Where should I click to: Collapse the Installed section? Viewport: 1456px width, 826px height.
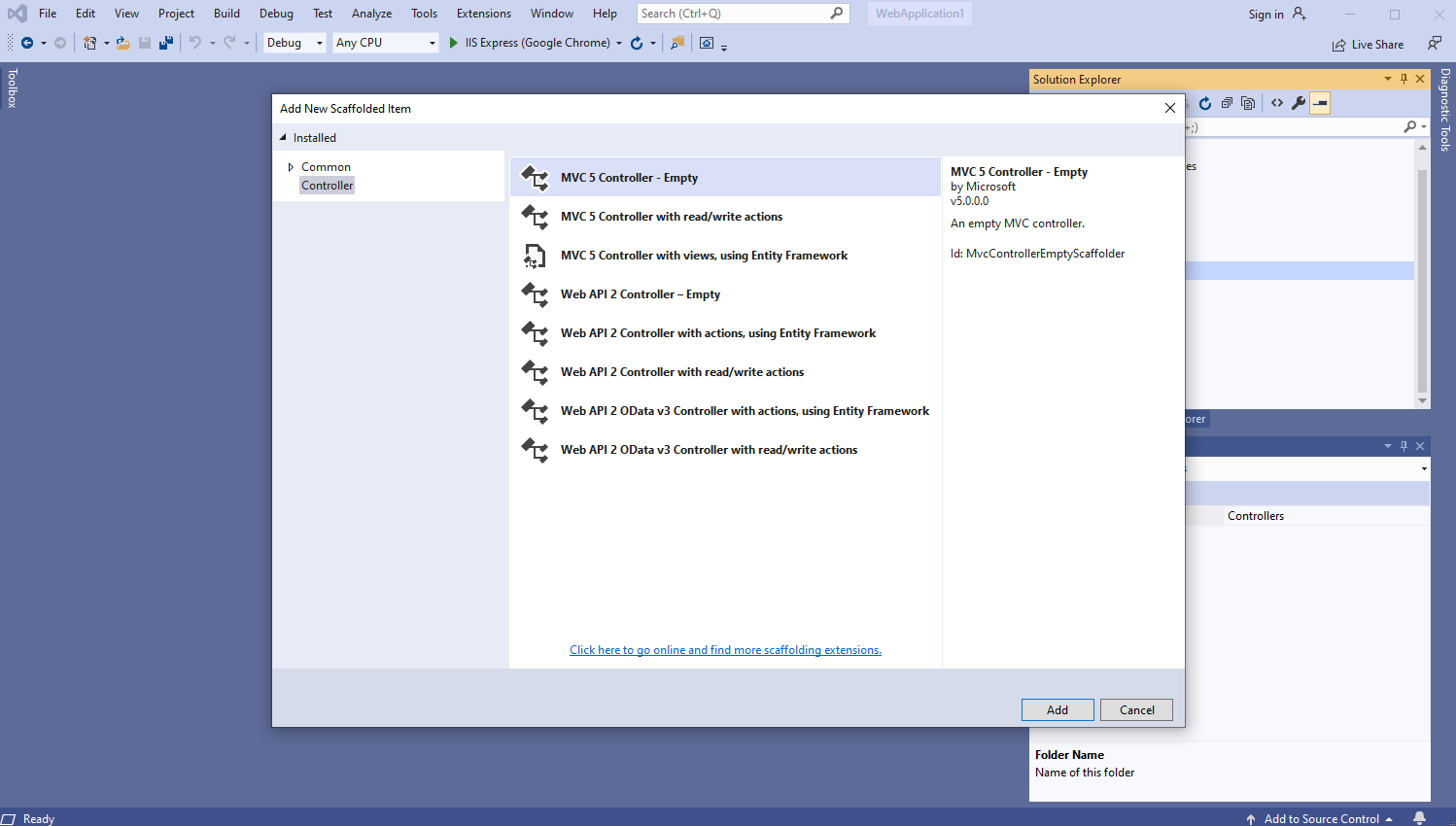click(x=284, y=138)
